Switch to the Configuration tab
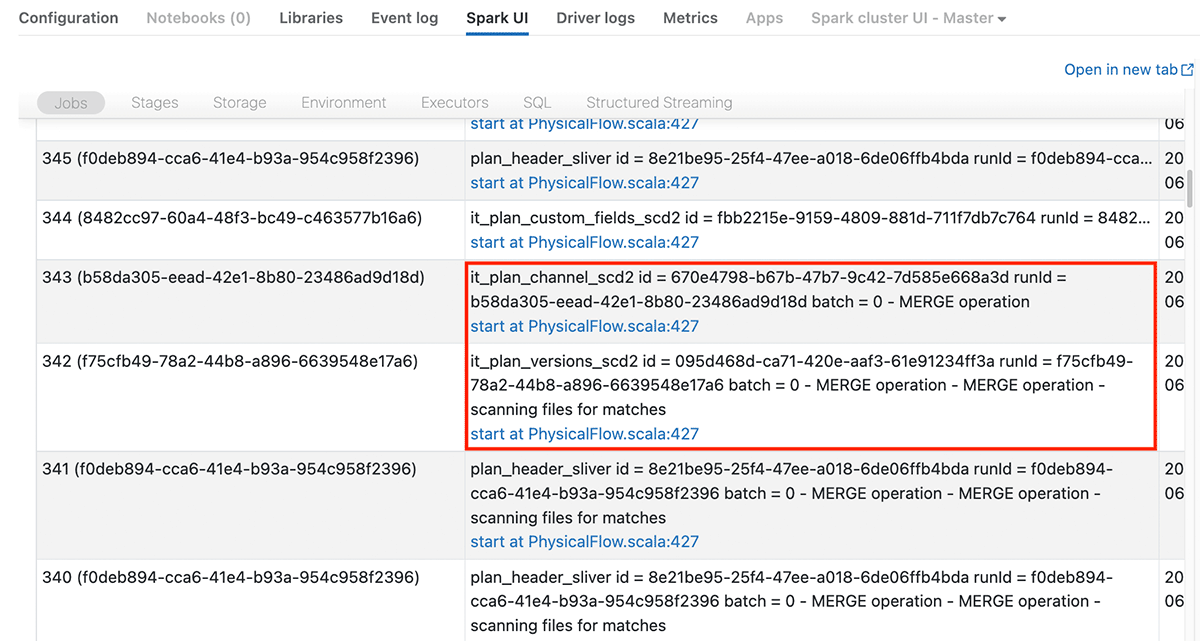Screen dimensions: 1200x641 [x=68, y=18]
